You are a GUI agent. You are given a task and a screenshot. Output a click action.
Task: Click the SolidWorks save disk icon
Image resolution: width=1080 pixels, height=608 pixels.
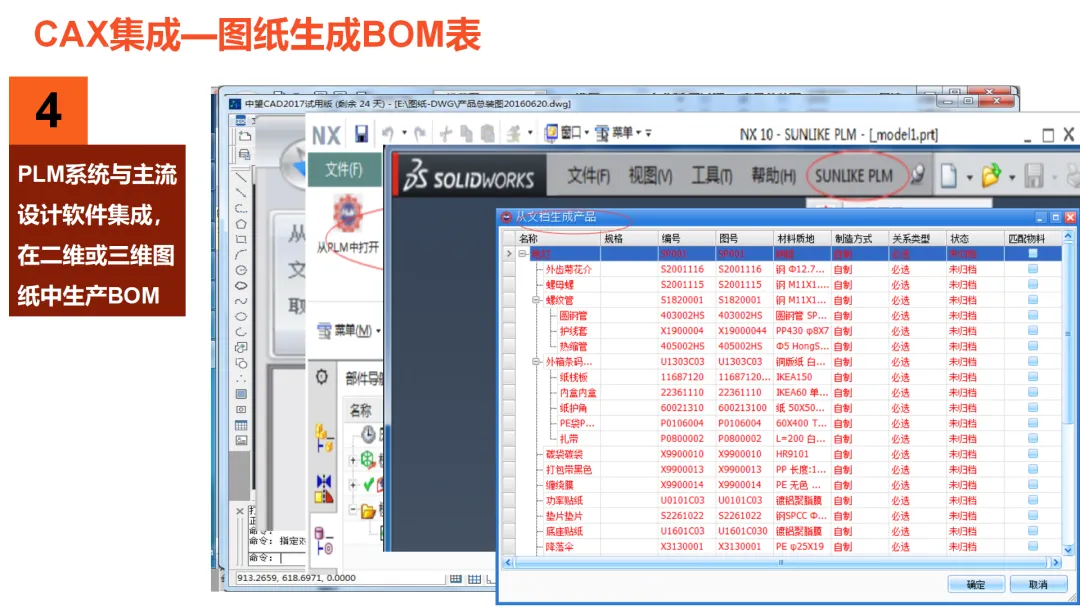[1033, 176]
